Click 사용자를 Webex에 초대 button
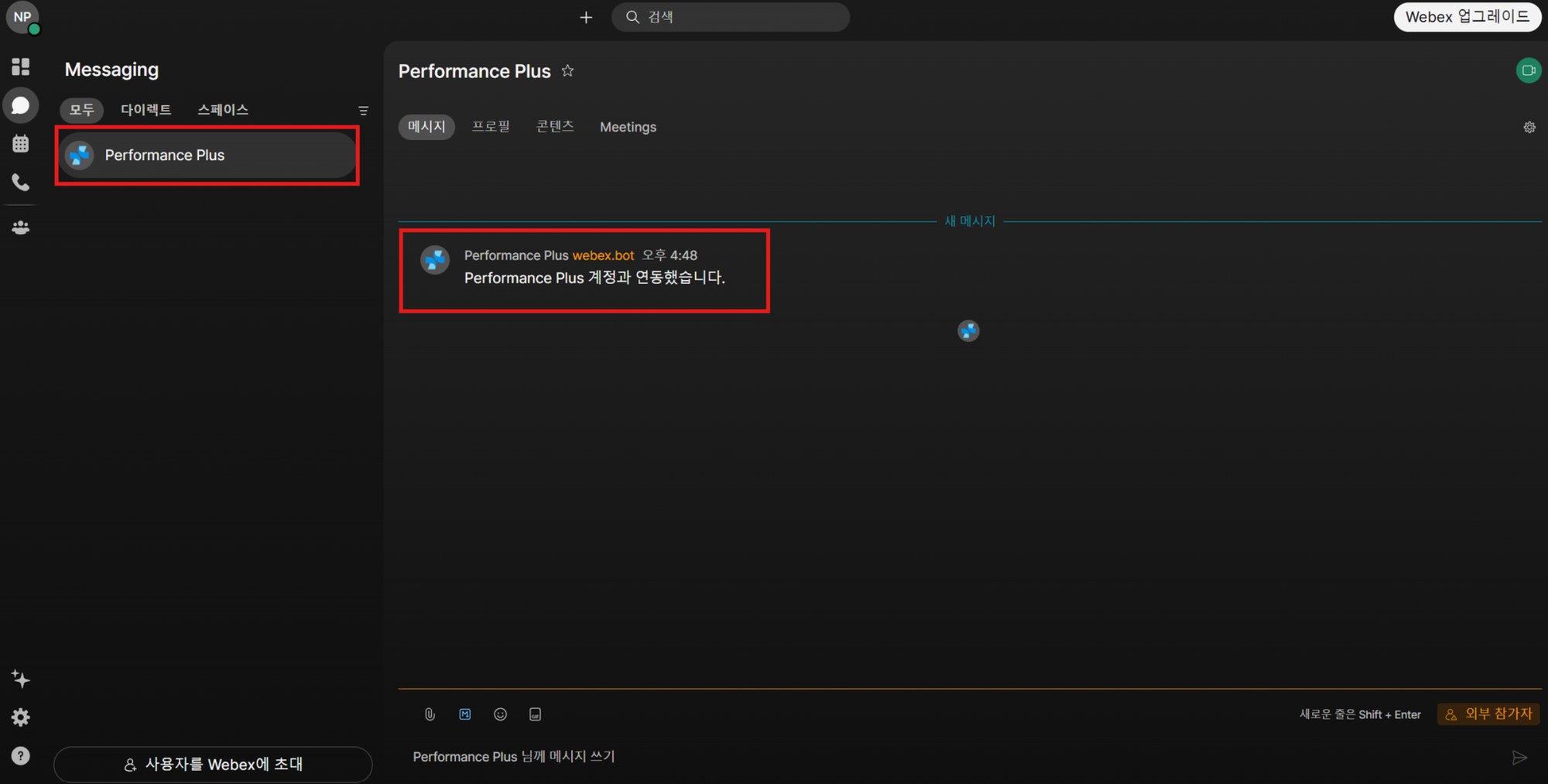 213,765
